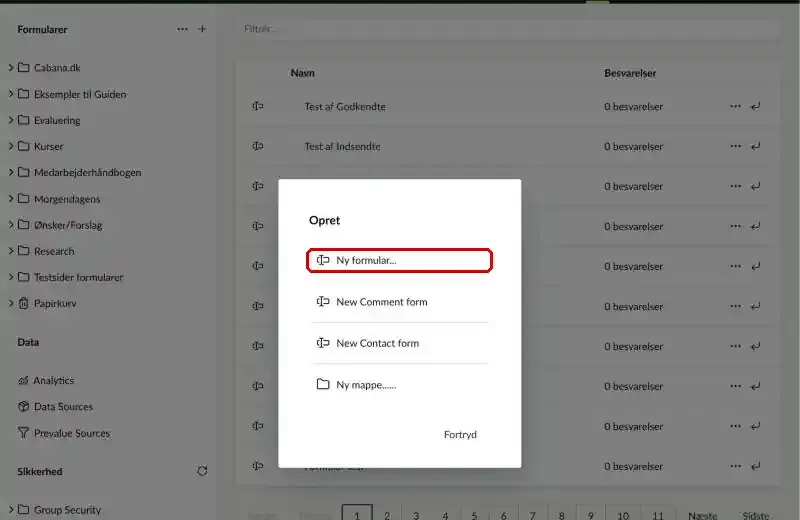Expand the Morgendagens folder
Image resolution: width=800 pixels, height=520 pixels.
11,199
